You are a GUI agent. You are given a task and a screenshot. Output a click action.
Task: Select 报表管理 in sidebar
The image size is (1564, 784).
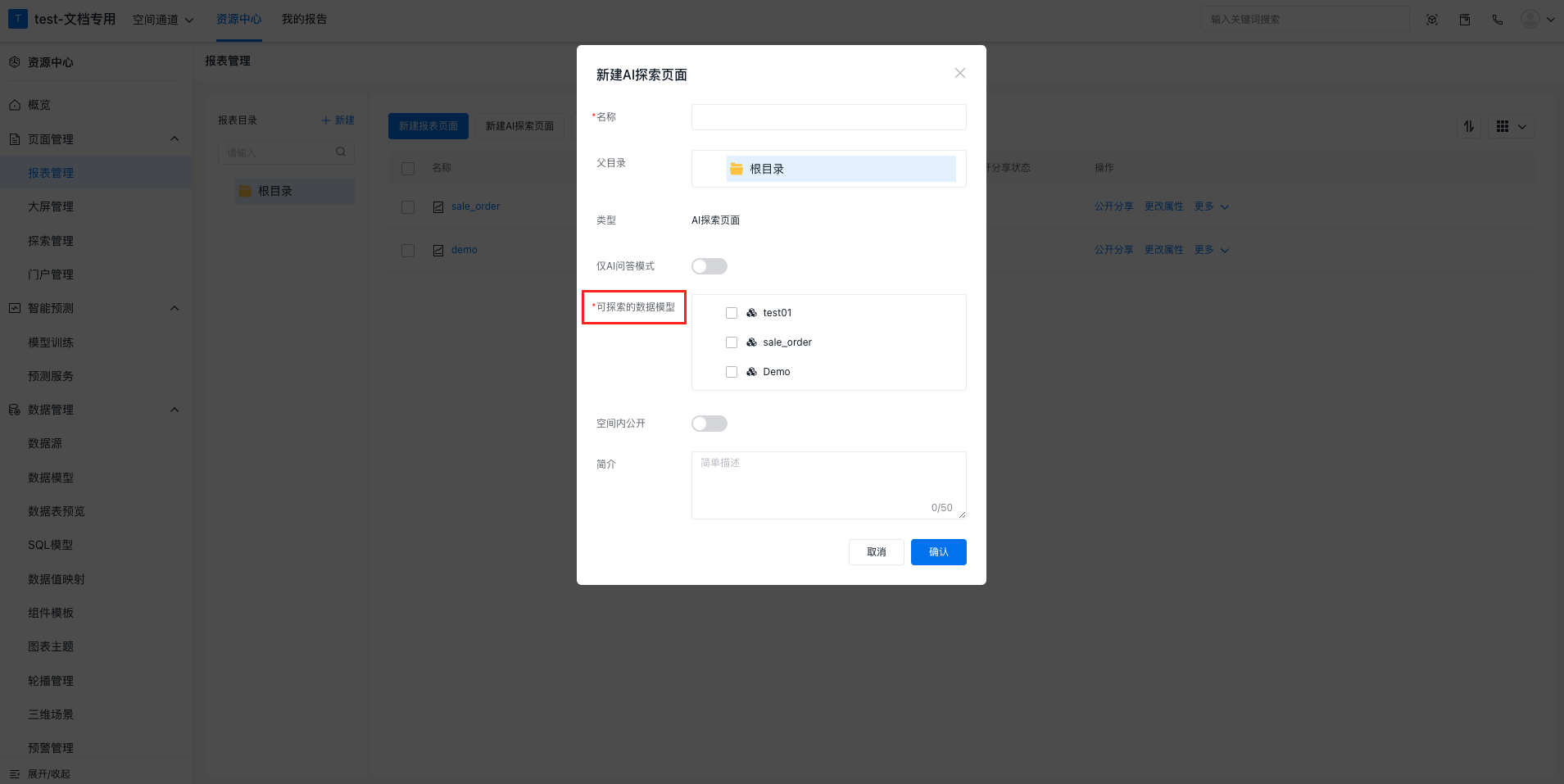(x=96, y=173)
